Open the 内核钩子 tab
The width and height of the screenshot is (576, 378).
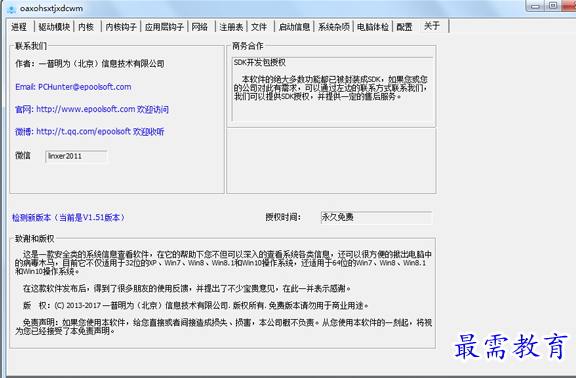click(x=121, y=27)
